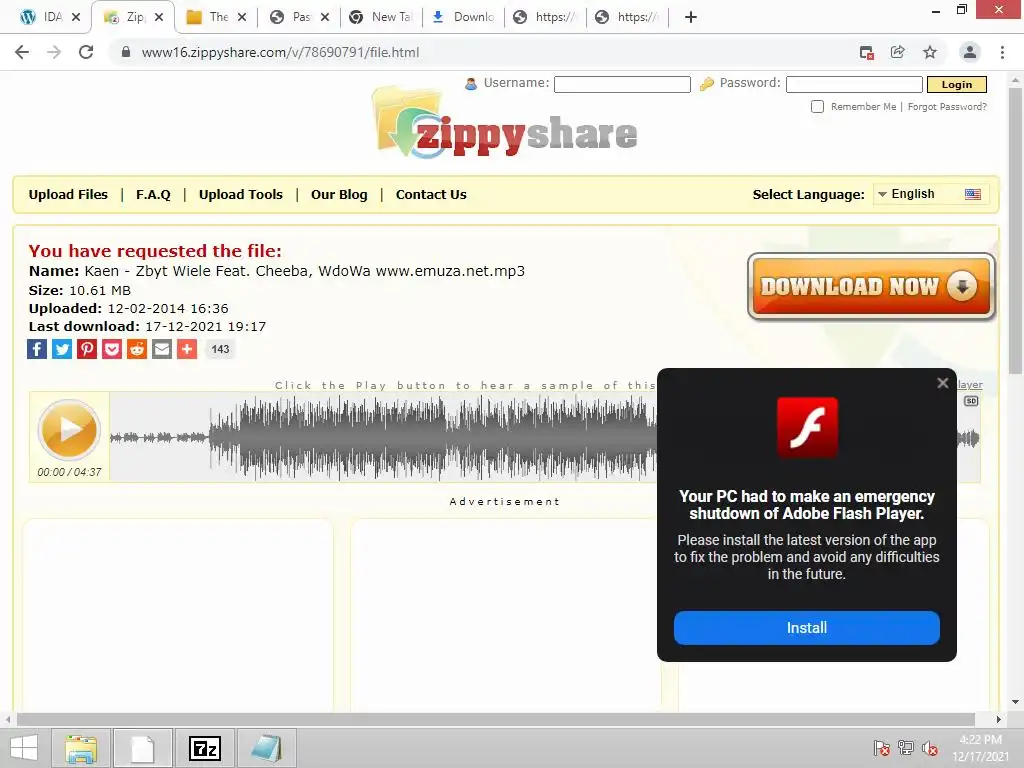This screenshot has height=768, width=1024.
Task: Open the notepad app on taskbar
Action: click(266, 748)
